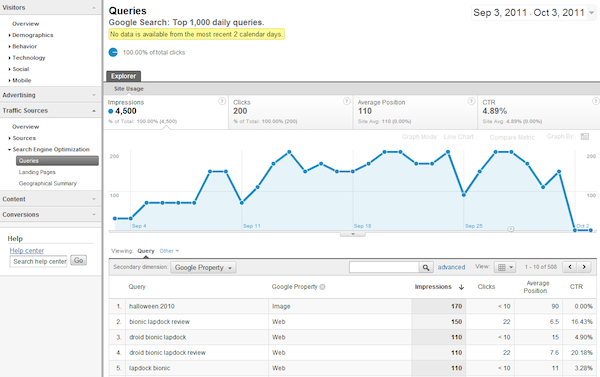Select the Average Position metric tile
The width and height of the screenshot is (600, 377).
click(x=415, y=112)
